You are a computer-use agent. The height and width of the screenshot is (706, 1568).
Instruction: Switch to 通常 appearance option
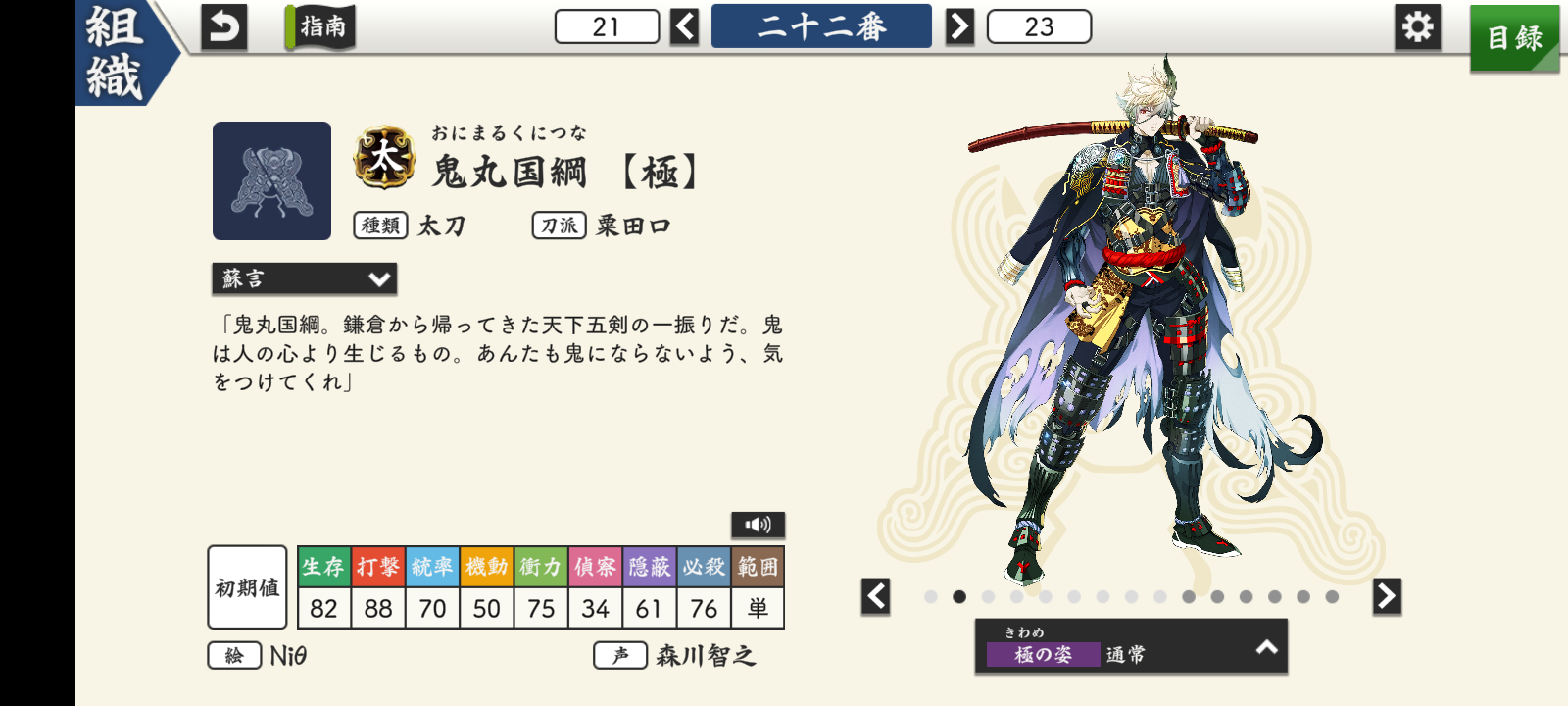point(1125,654)
